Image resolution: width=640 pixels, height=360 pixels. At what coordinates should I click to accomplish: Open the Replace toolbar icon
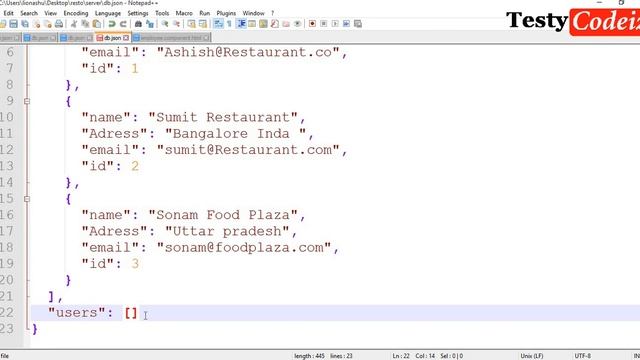coord(150,24)
